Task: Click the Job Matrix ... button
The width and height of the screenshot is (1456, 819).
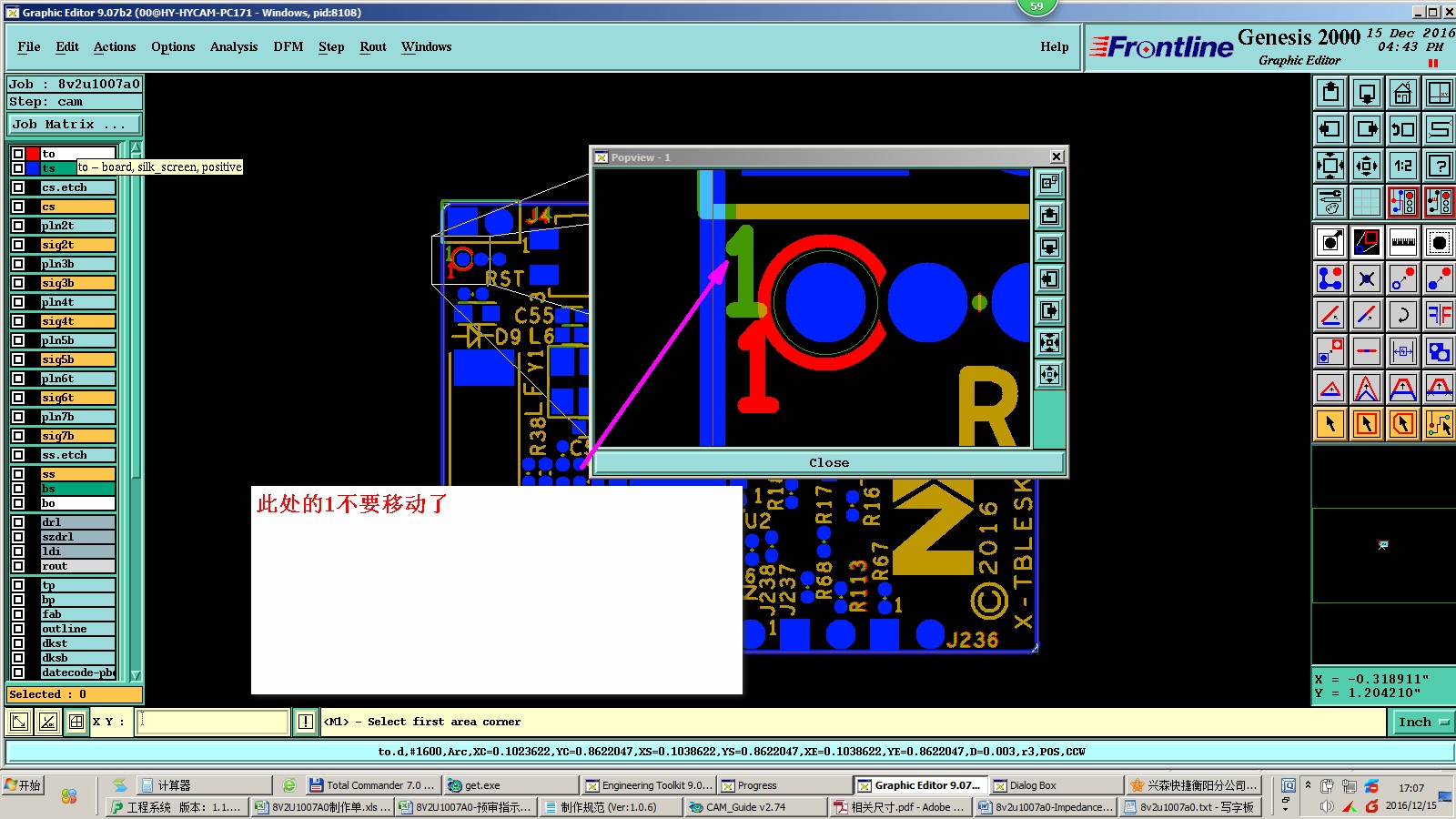Action: [75, 124]
